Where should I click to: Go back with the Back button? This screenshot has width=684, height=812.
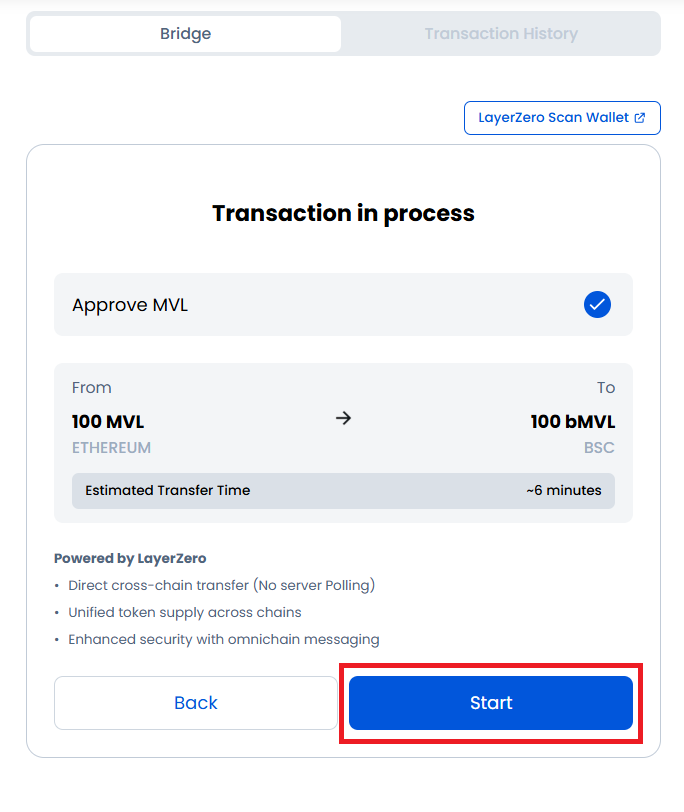[x=196, y=703]
